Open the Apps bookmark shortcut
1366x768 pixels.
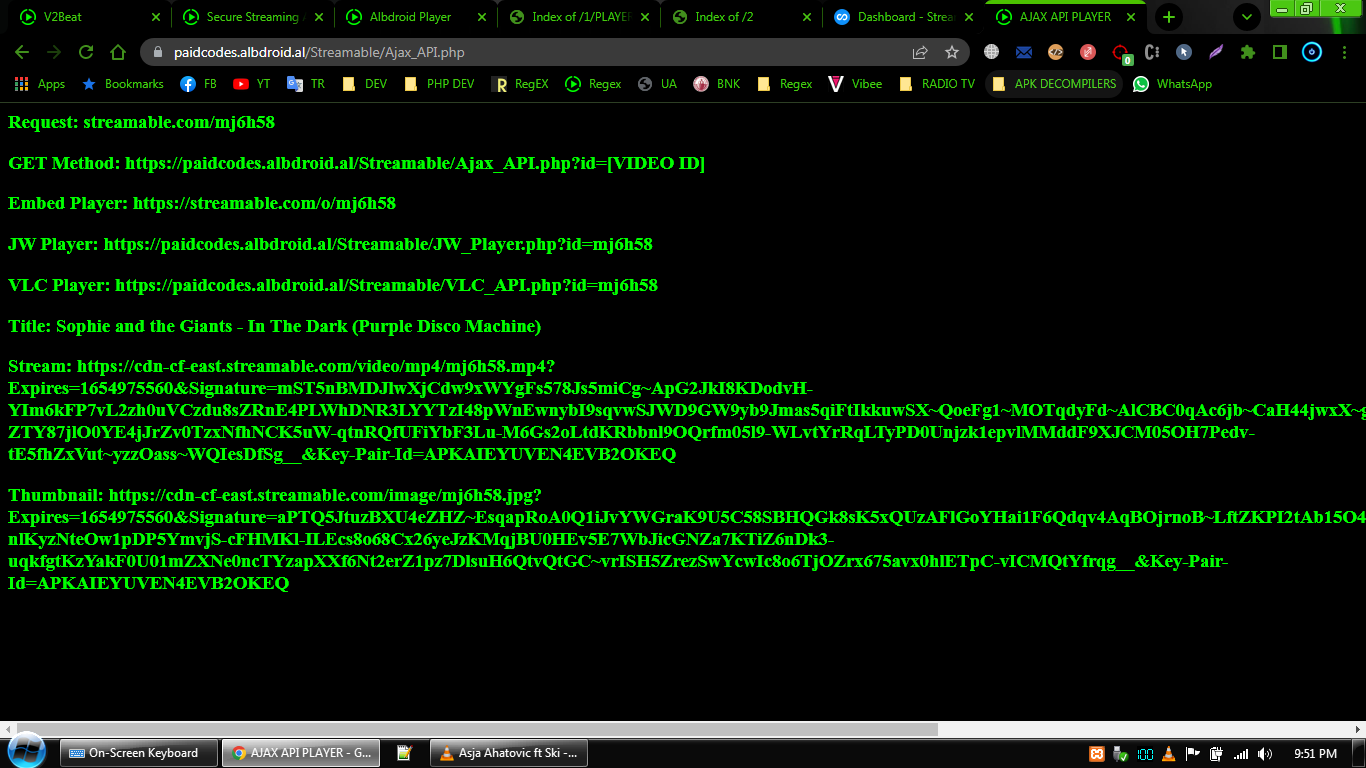click(x=40, y=84)
